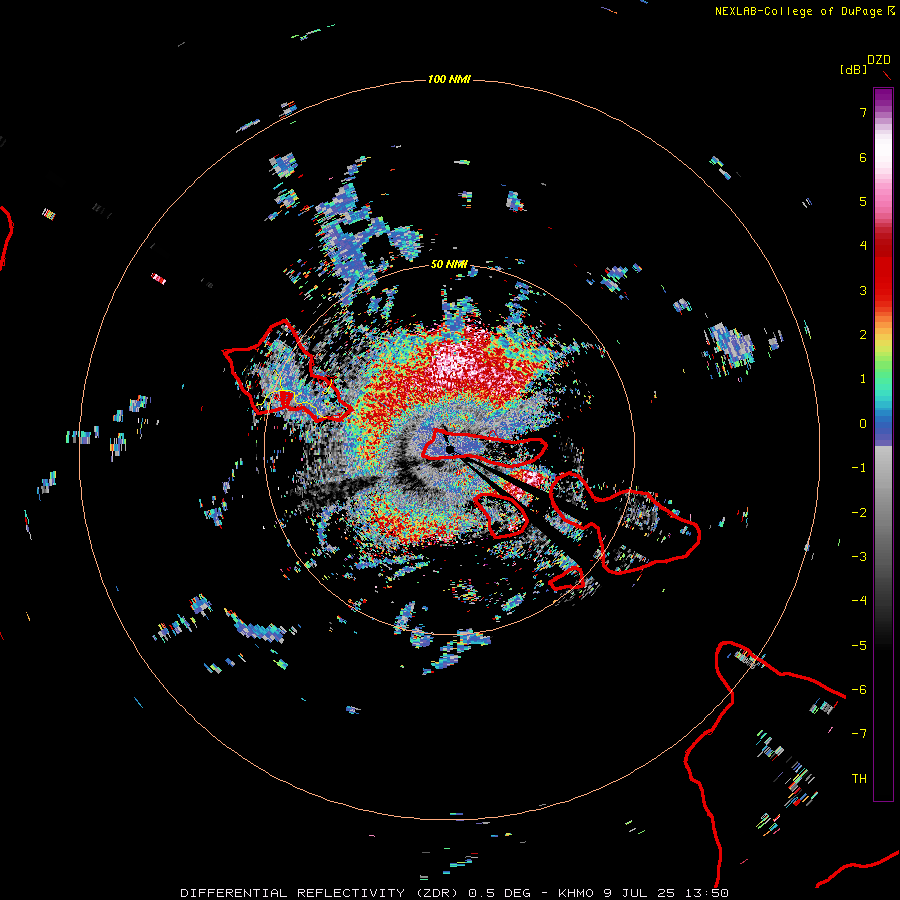Click the 3 dB scale tick label
The width and height of the screenshot is (900, 900).
863,290
